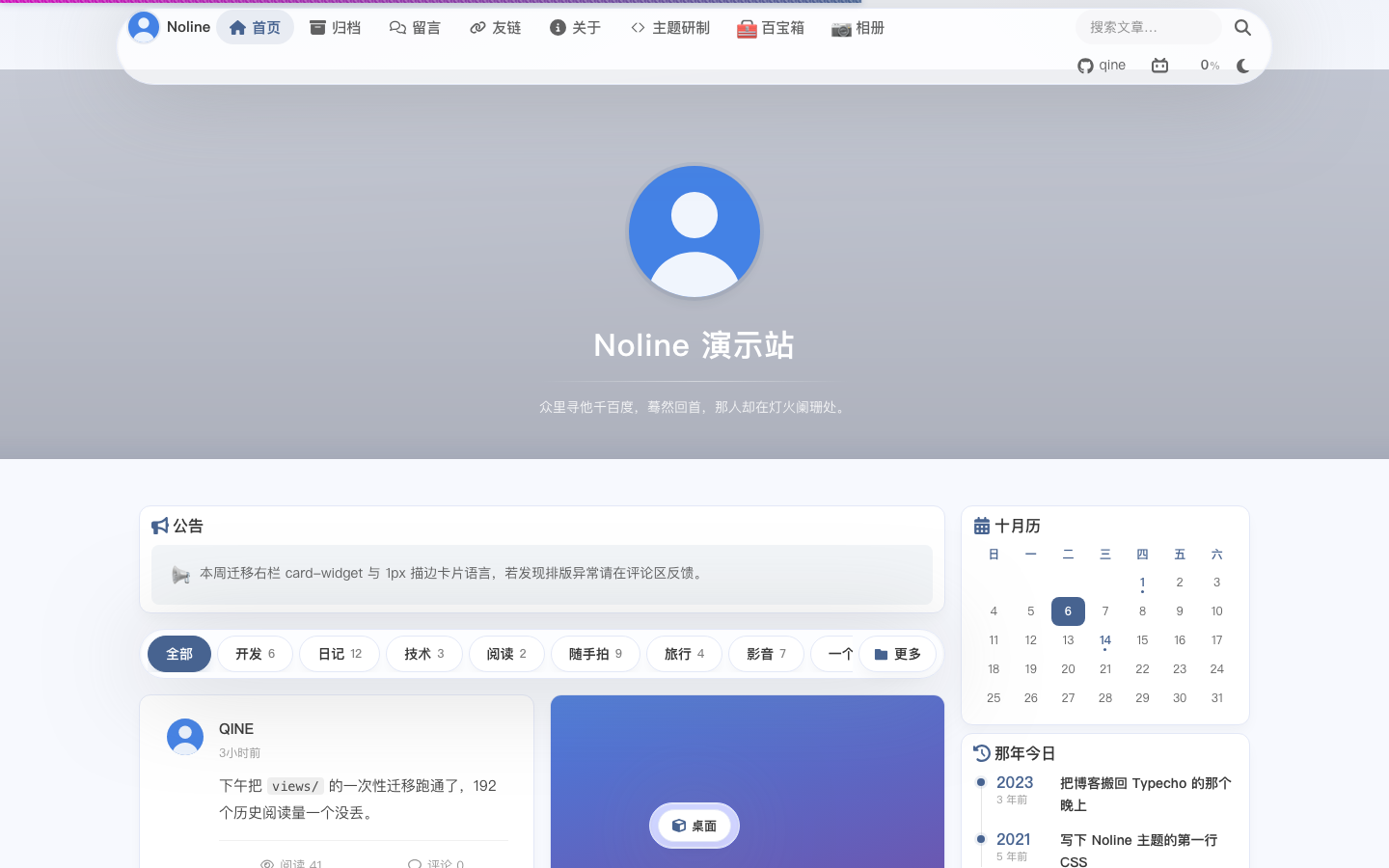
Task: Click the 十月历 calendar icon
Action: pos(982,526)
